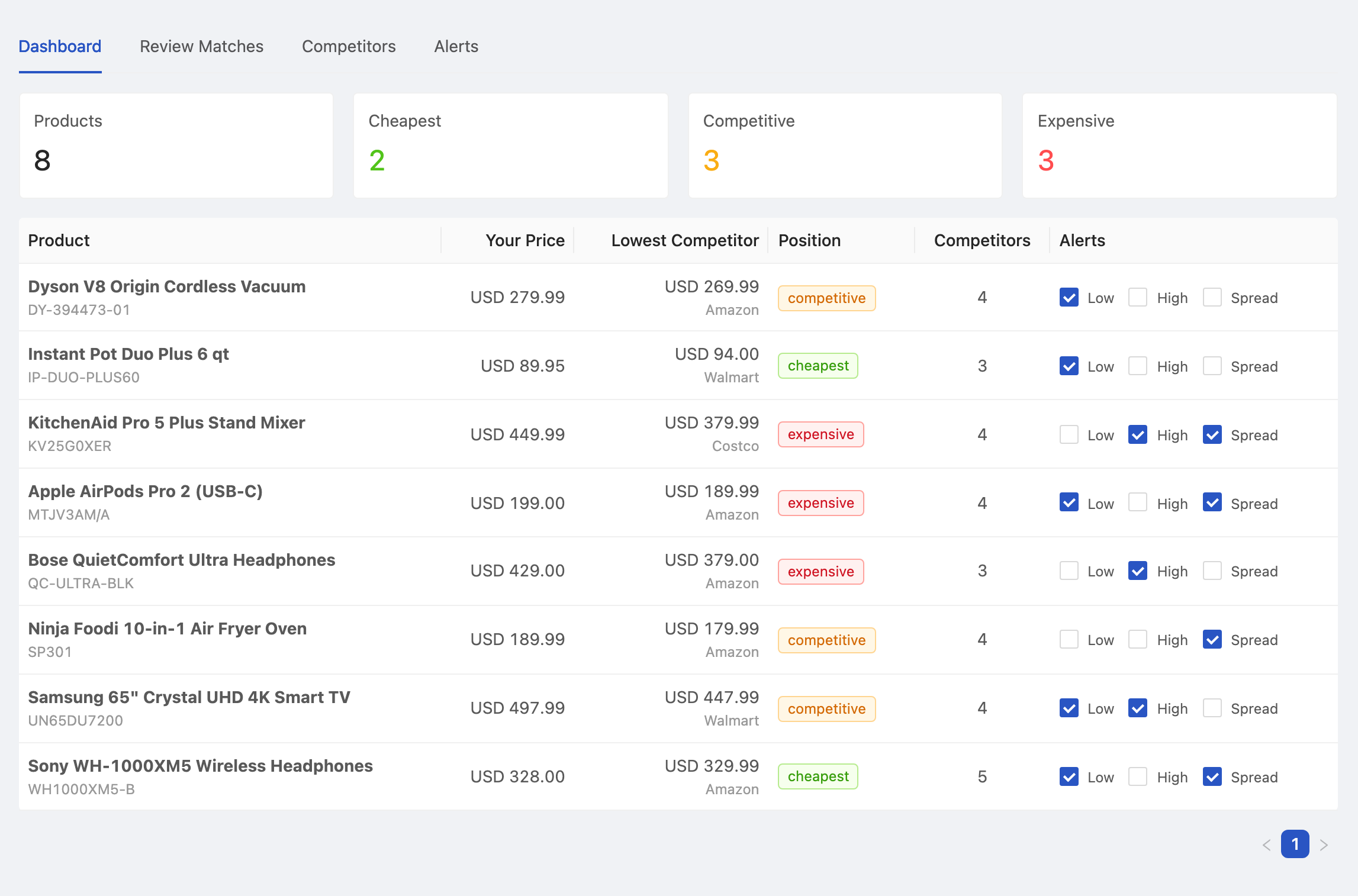Uncheck Spread alert for Ninja Foodi Air Fryer
Viewport: 1358px width, 896px height.
click(x=1212, y=639)
